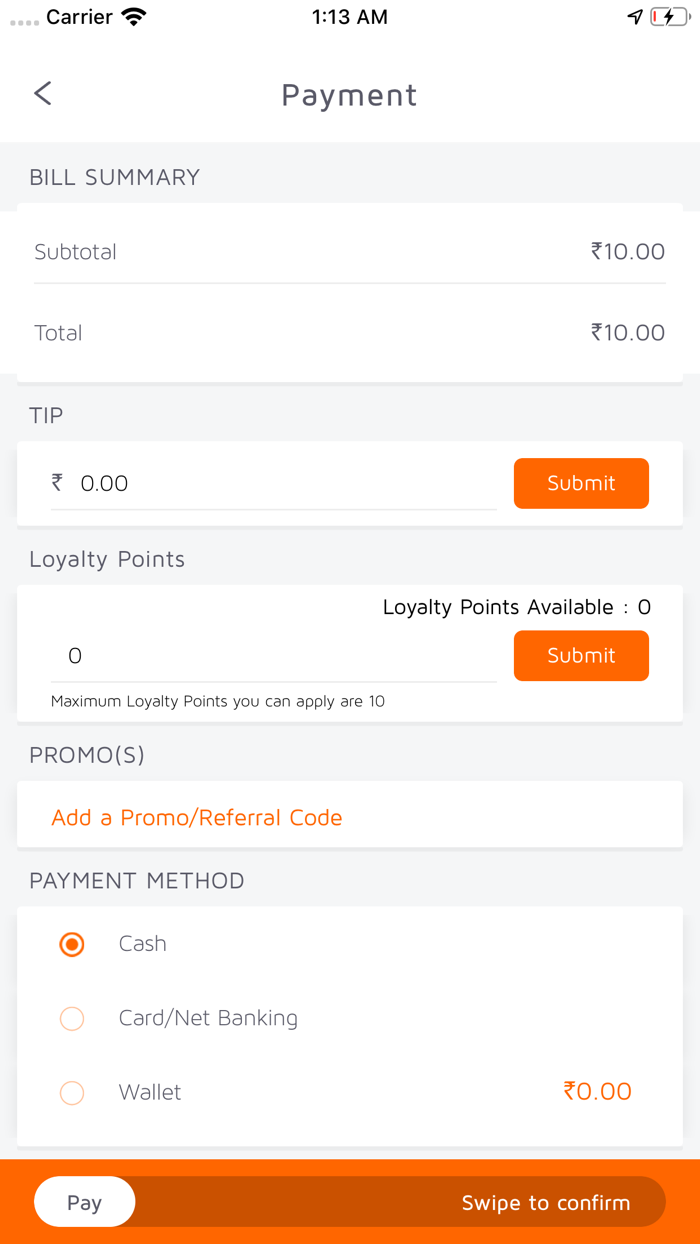Select Card/Net Banking radio button

pyautogui.click(x=72, y=1018)
